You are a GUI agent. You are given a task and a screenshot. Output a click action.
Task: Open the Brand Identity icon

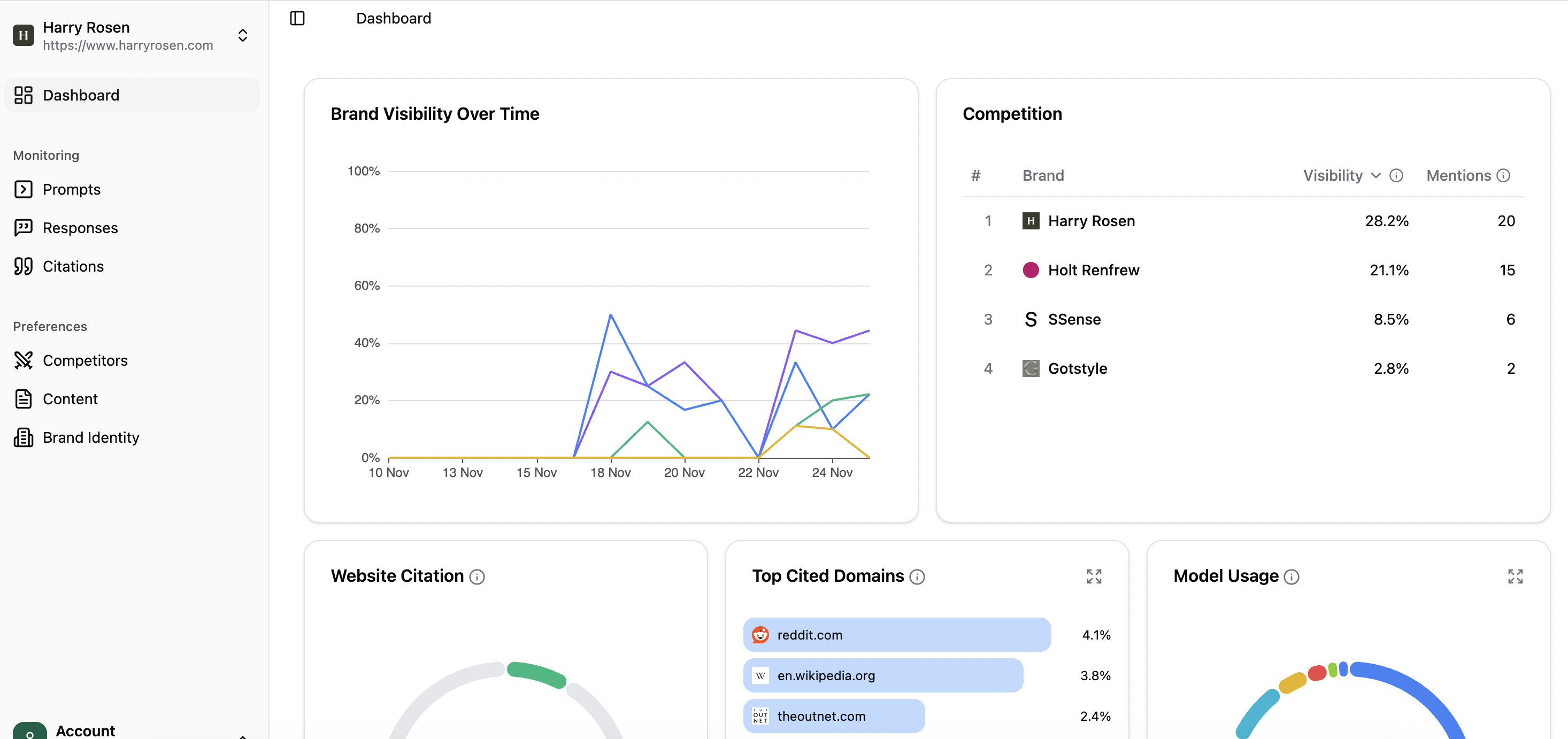click(23, 437)
